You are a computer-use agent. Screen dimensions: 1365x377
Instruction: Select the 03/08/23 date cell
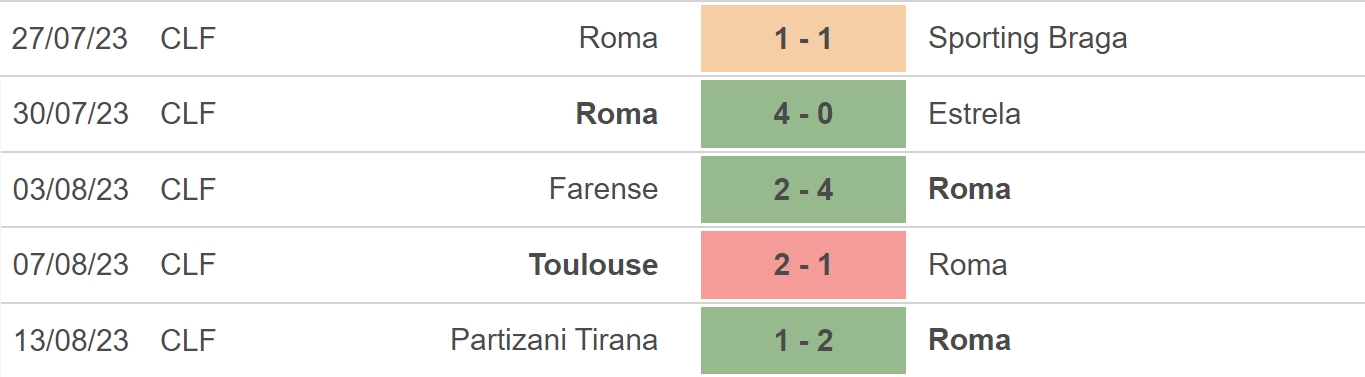(71, 189)
